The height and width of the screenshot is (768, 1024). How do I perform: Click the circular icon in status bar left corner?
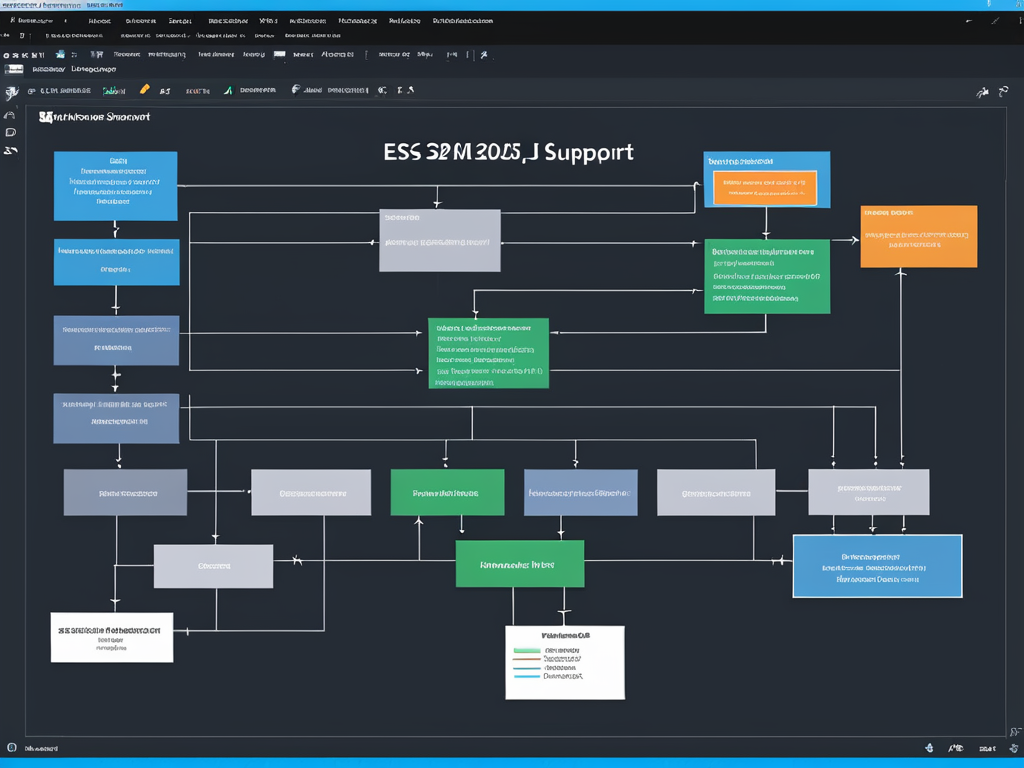(12, 748)
